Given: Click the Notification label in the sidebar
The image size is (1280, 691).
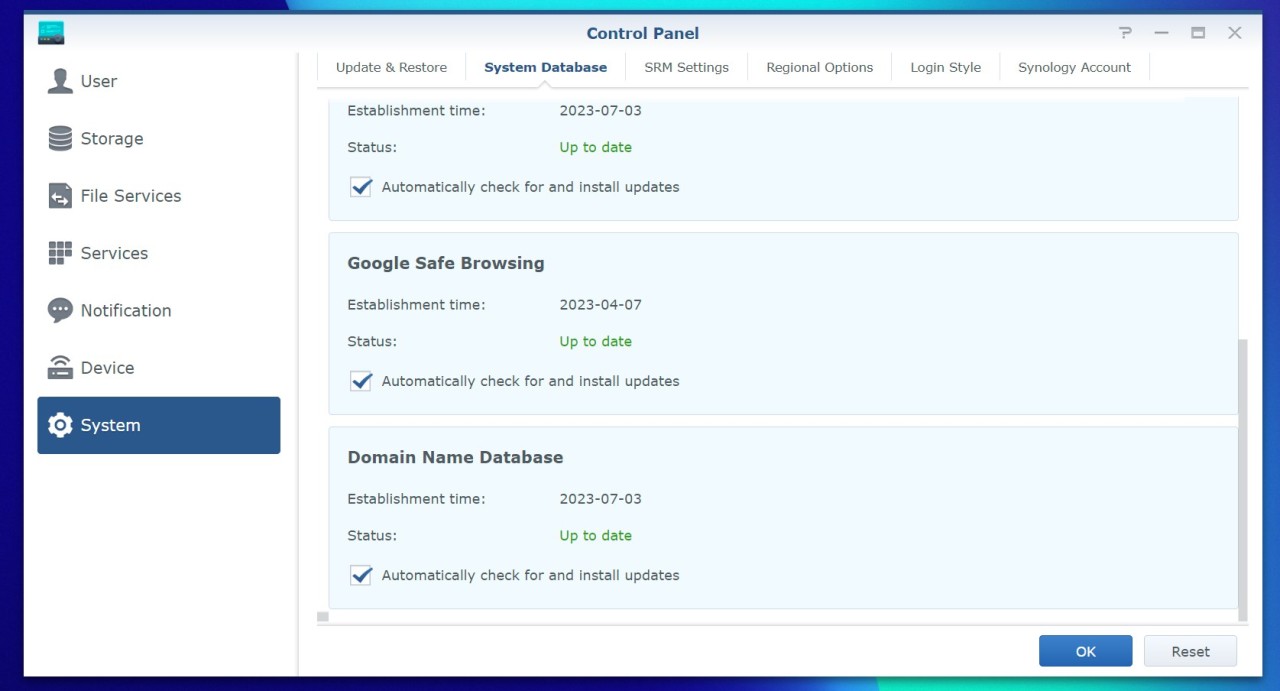Looking at the screenshot, I should [126, 310].
